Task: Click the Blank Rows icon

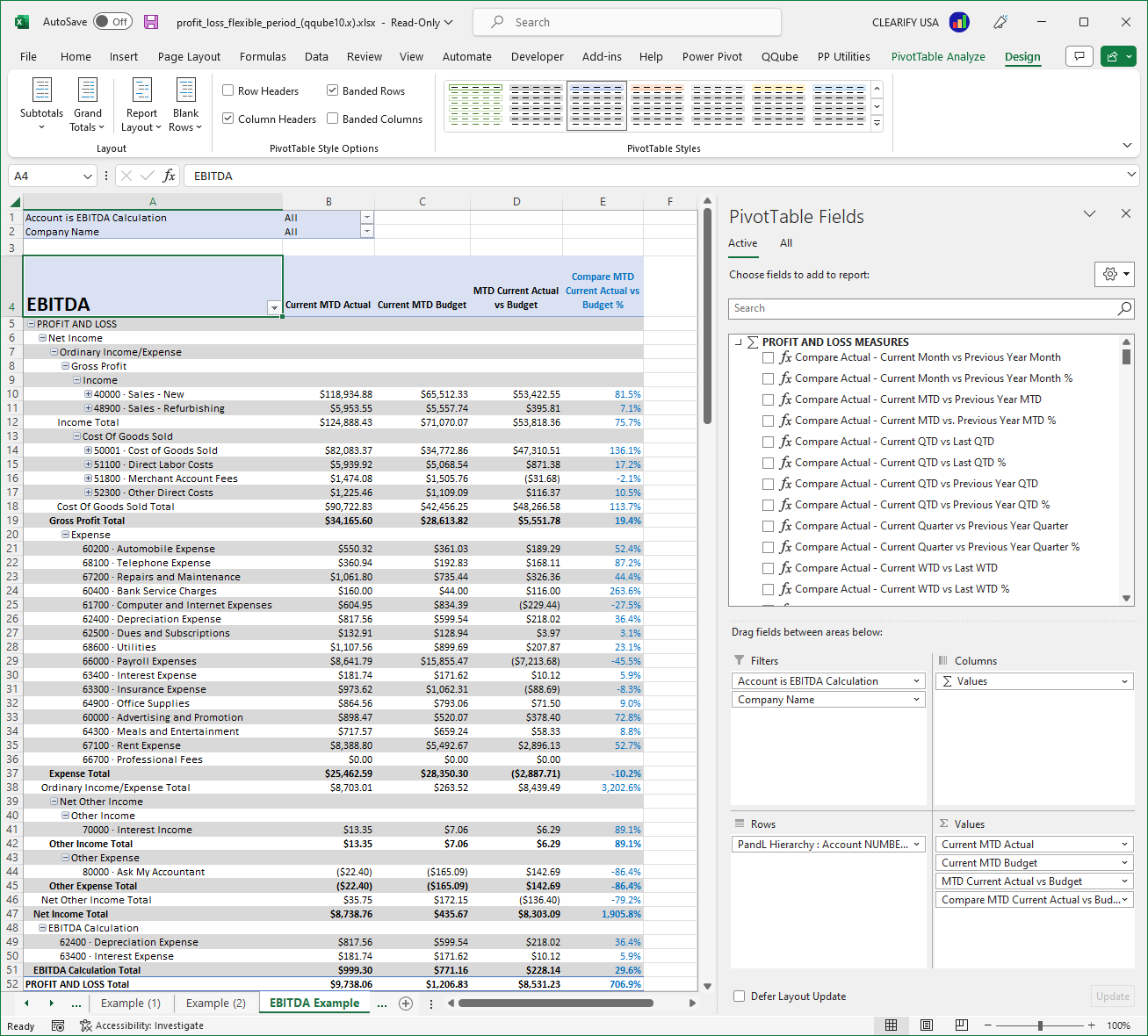Action: pyautogui.click(x=185, y=104)
